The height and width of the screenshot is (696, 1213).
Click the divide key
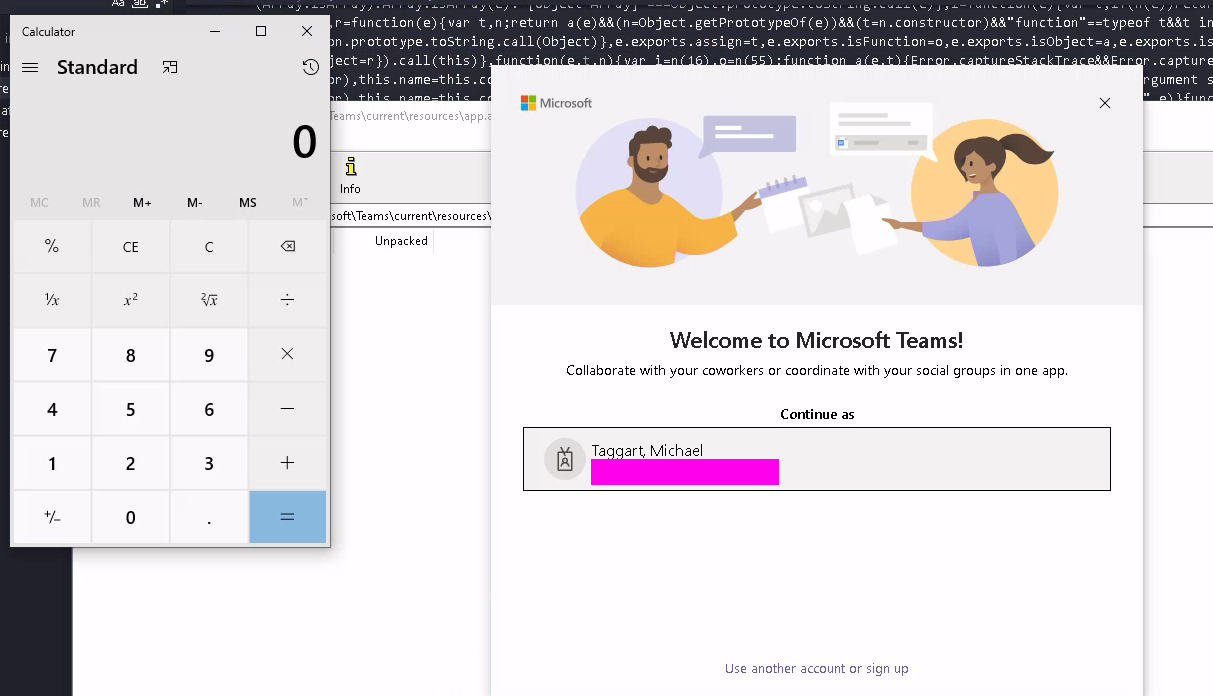click(288, 300)
